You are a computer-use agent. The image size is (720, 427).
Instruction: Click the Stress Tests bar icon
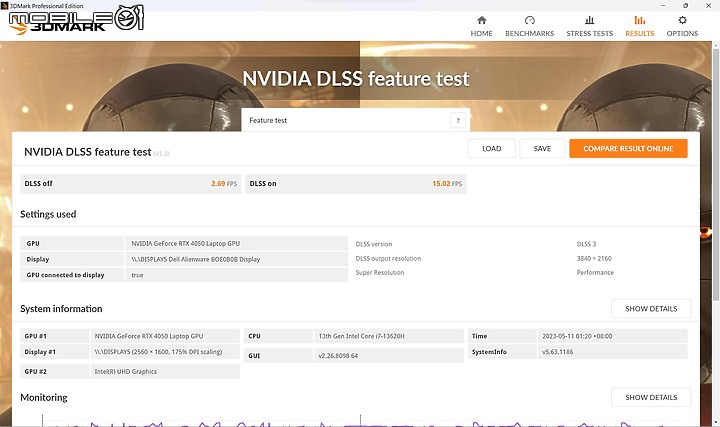[590, 20]
